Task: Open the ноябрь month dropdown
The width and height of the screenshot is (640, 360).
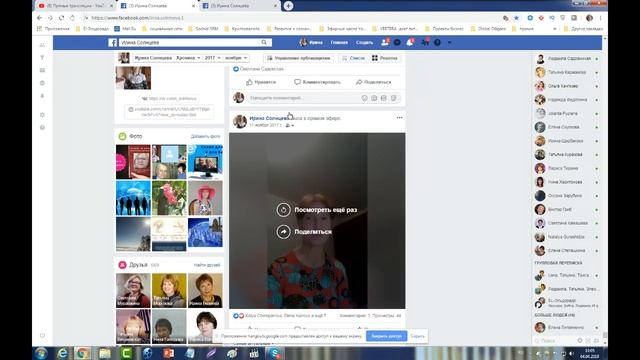Action: 236,58
